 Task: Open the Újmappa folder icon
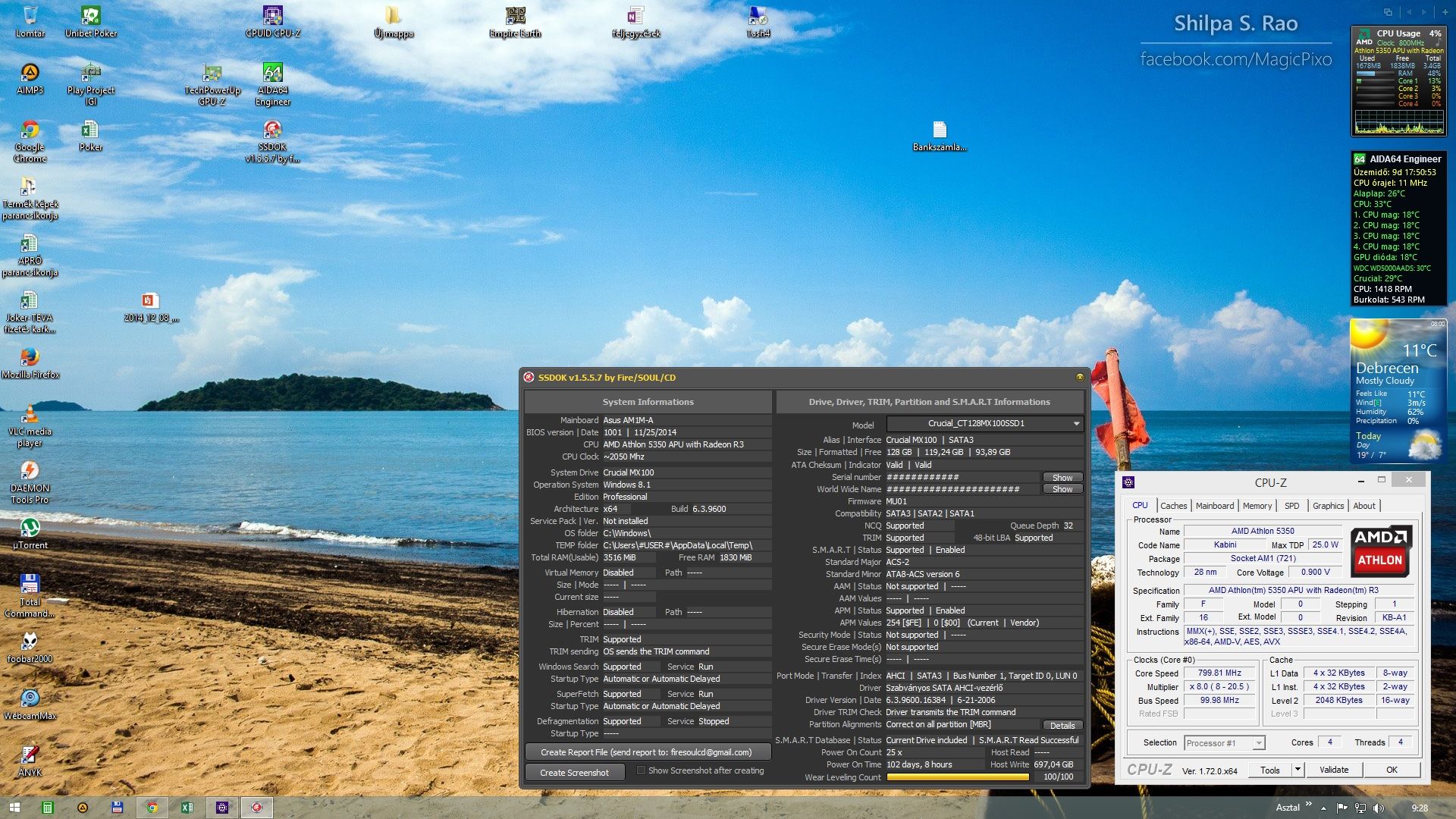tap(394, 20)
